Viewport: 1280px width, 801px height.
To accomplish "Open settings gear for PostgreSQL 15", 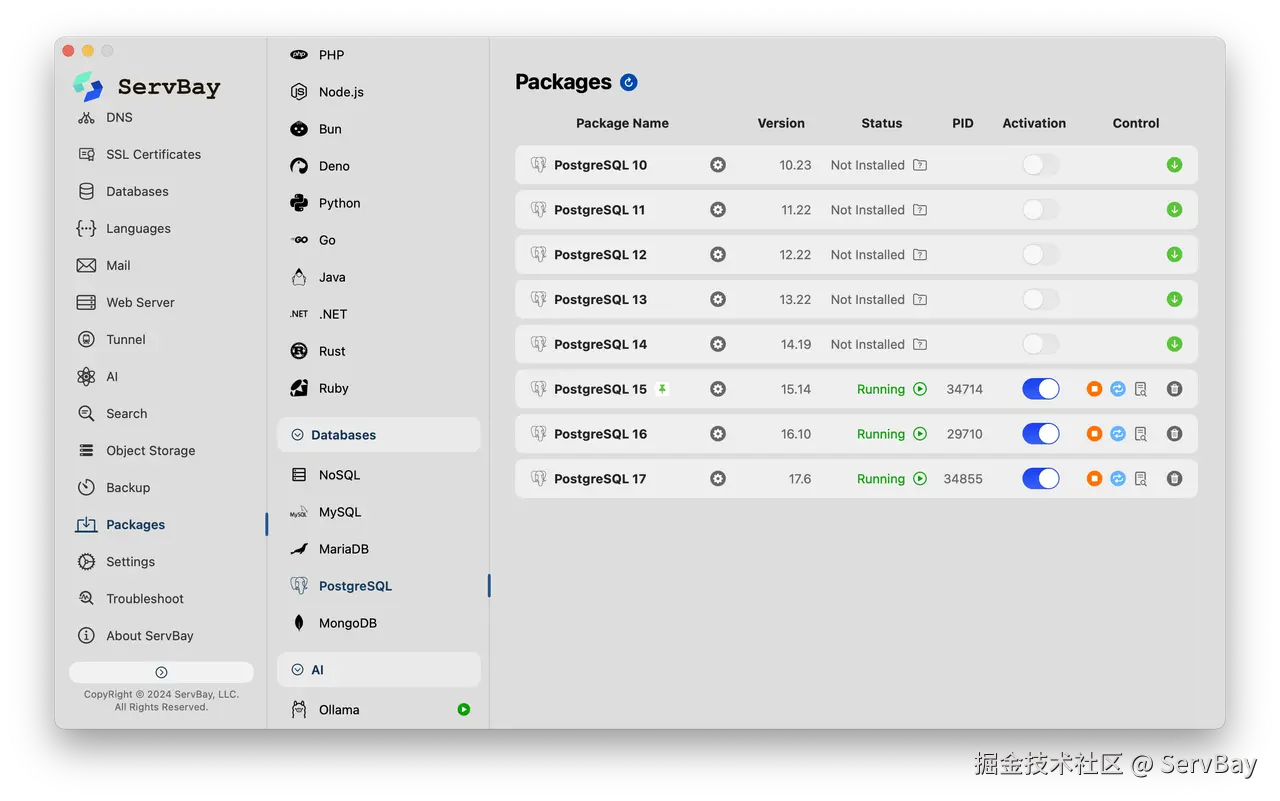I will pyautogui.click(x=718, y=389).
